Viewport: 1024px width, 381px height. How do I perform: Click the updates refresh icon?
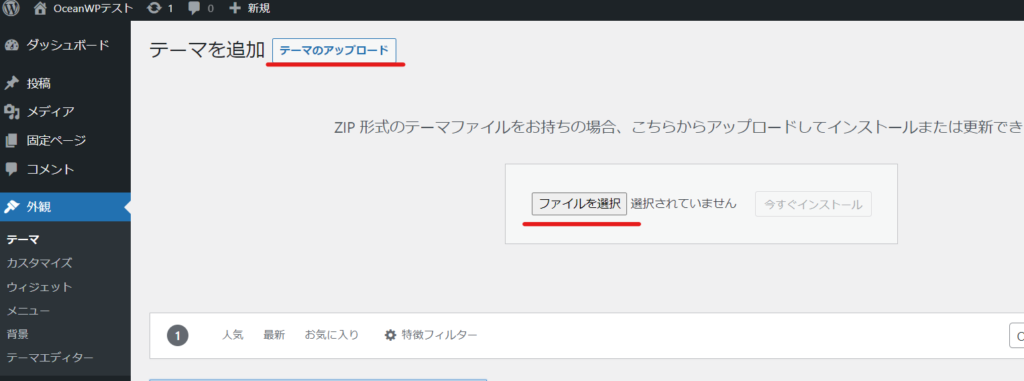click(154, 8)
